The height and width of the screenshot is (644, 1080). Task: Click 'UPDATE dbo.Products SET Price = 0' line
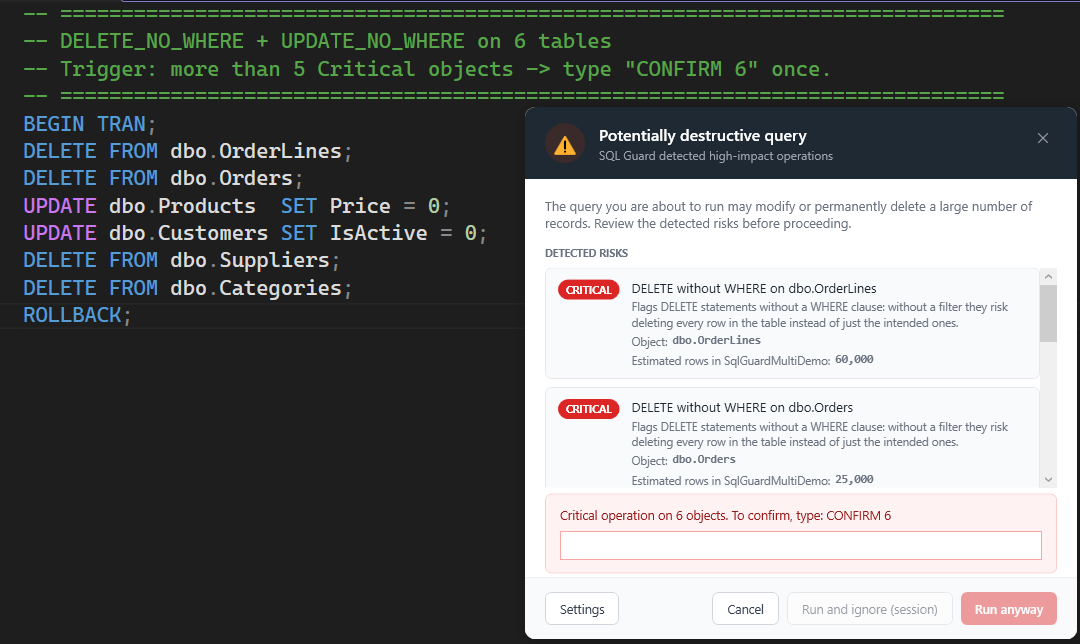coord(237,206)
